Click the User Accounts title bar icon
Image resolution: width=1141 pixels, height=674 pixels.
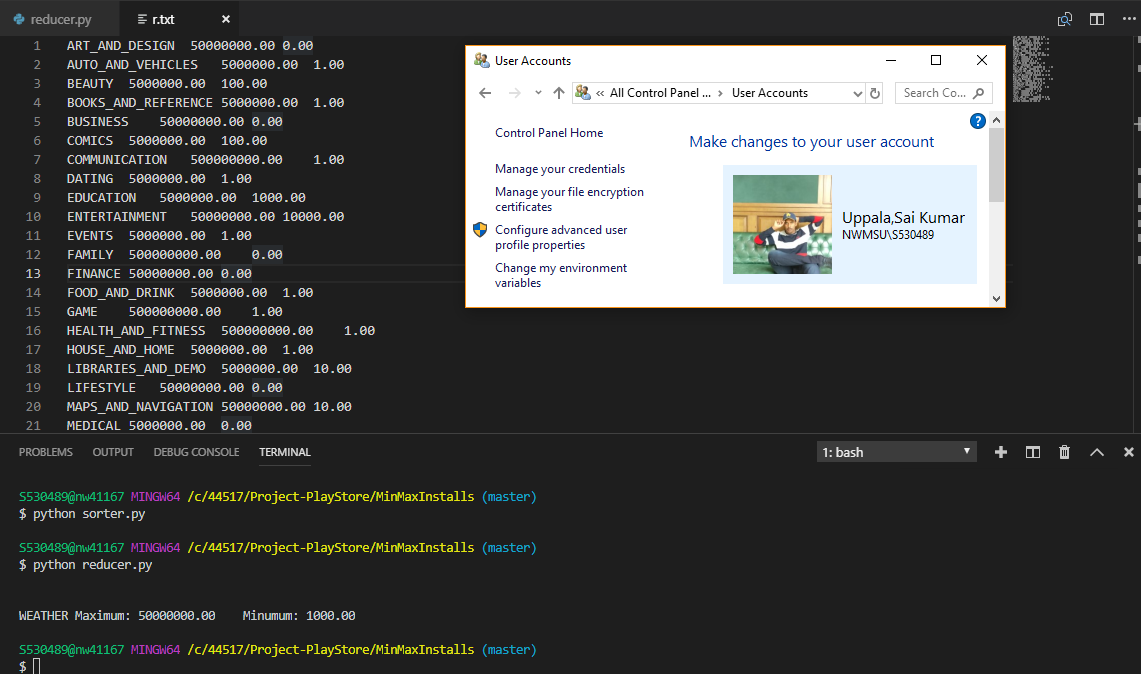click(x=481, y=60)
